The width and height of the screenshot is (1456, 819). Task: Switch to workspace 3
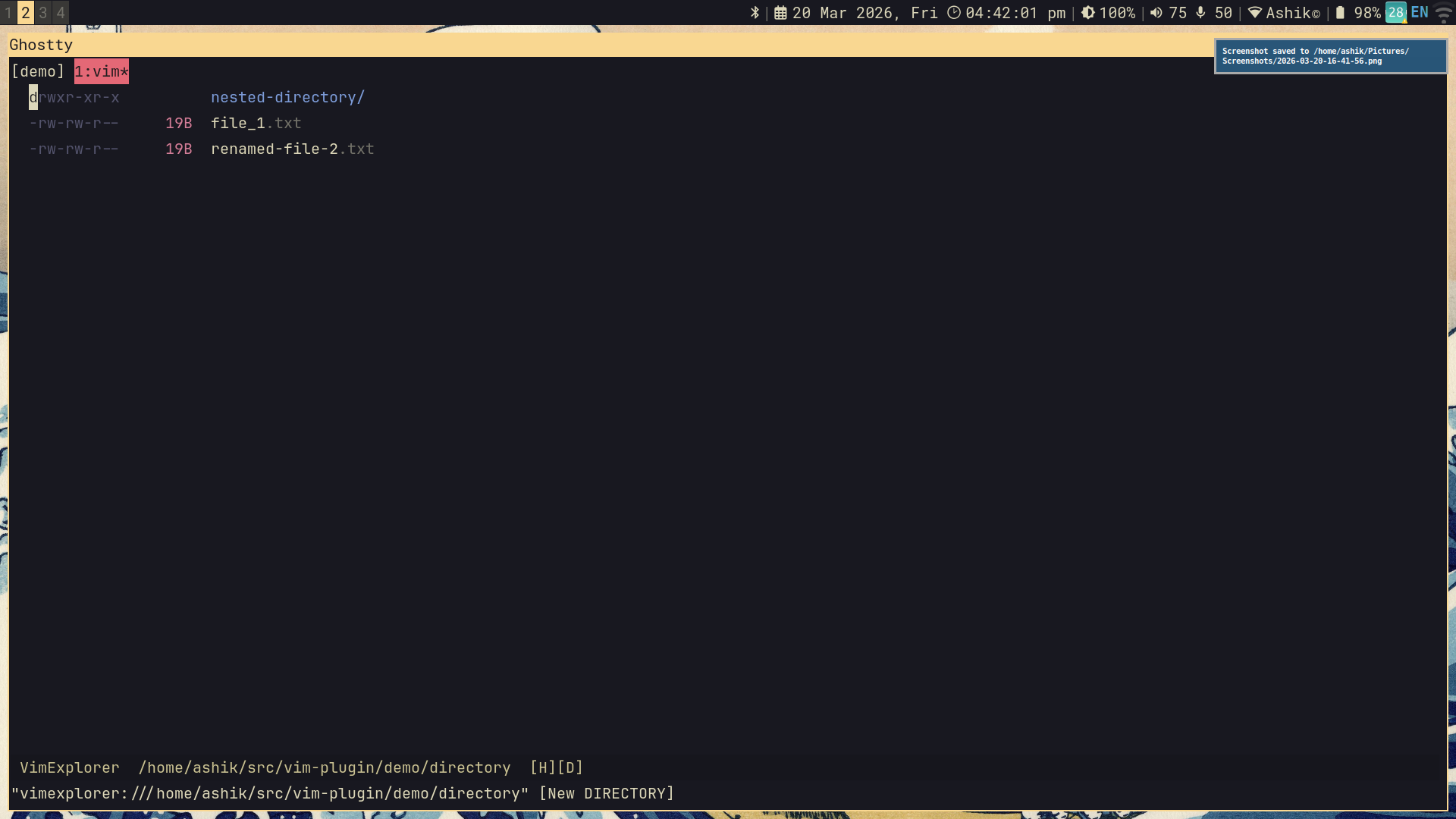click(x=43, y=13)
